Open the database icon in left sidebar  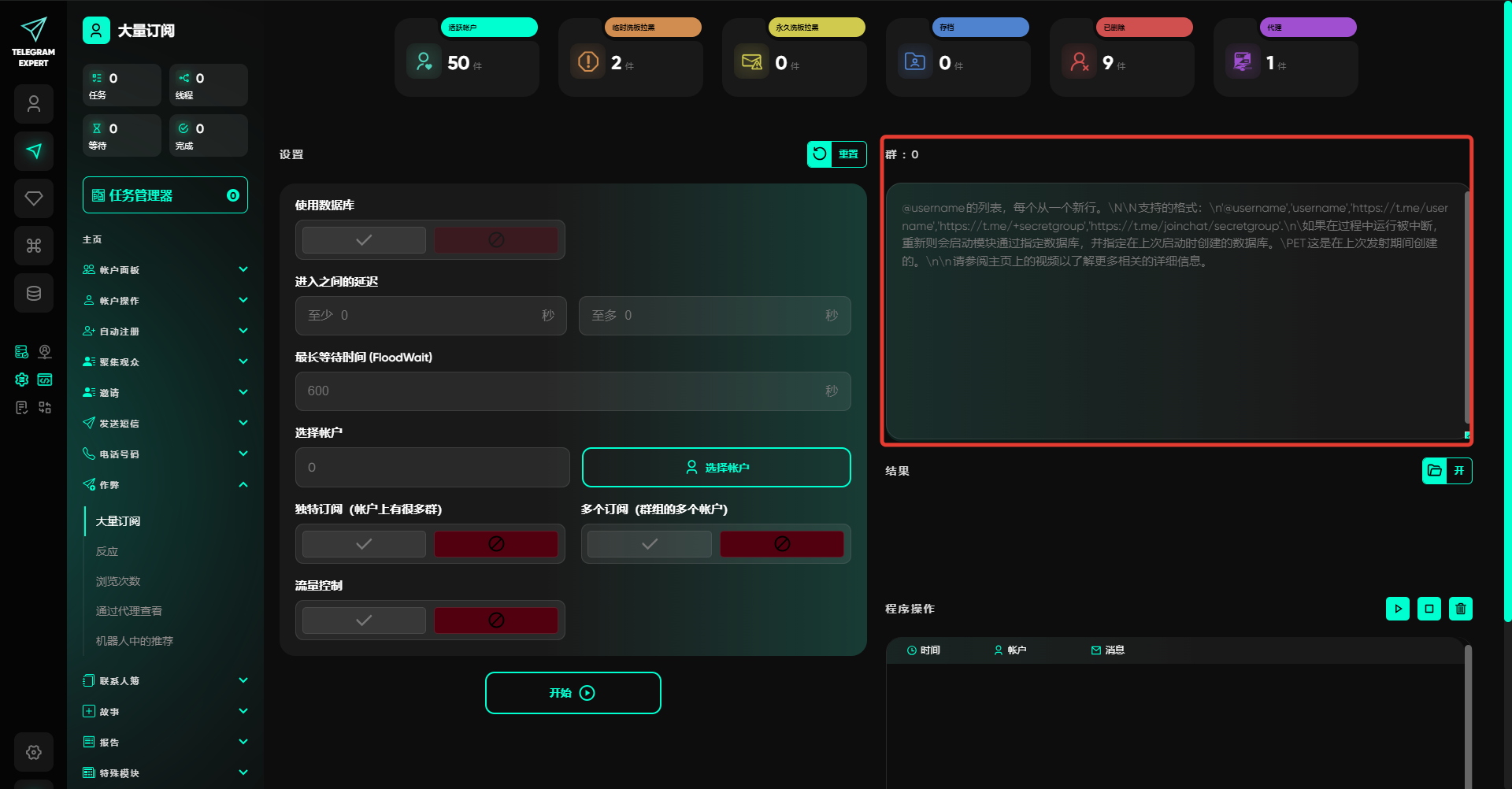34,293
